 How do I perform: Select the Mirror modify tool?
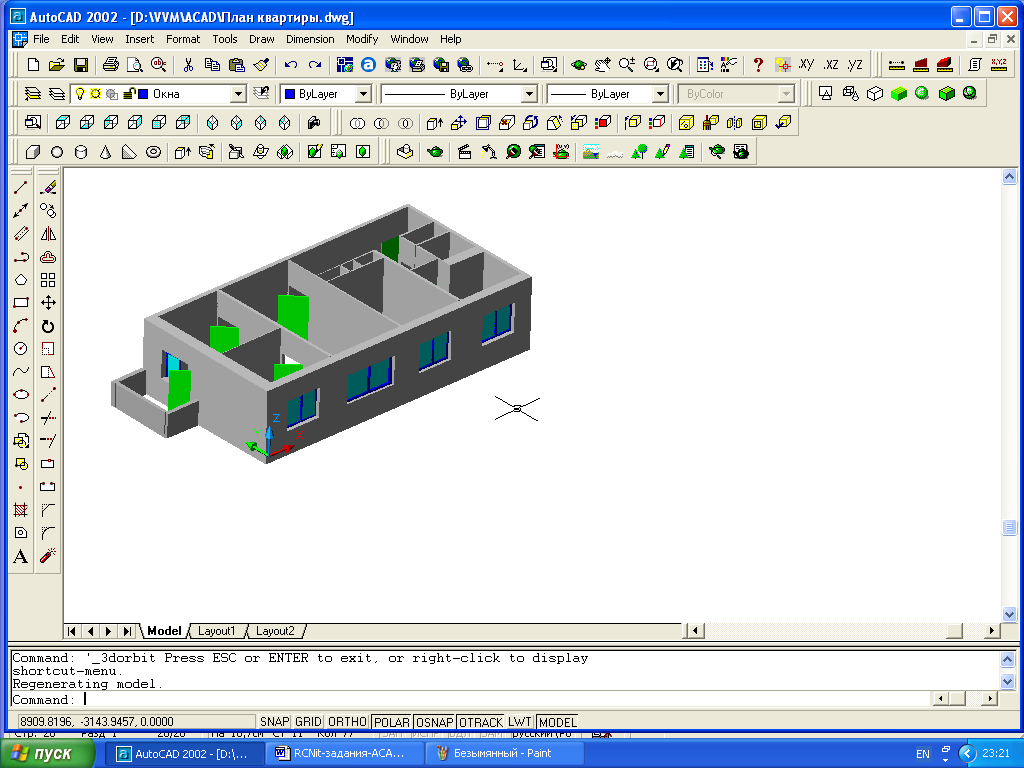(x=48, y=234)
